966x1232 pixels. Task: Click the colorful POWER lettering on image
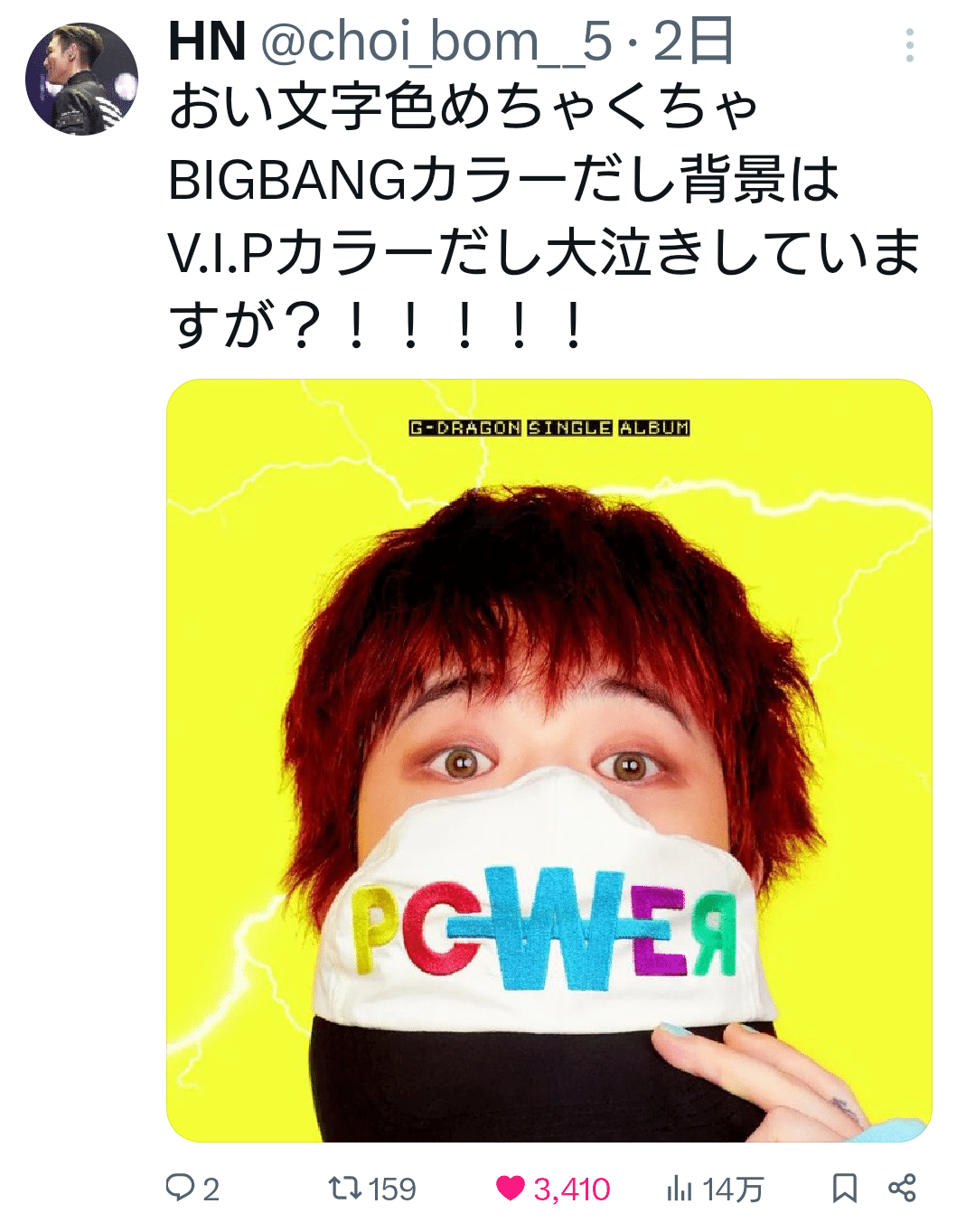click(544, 928)
